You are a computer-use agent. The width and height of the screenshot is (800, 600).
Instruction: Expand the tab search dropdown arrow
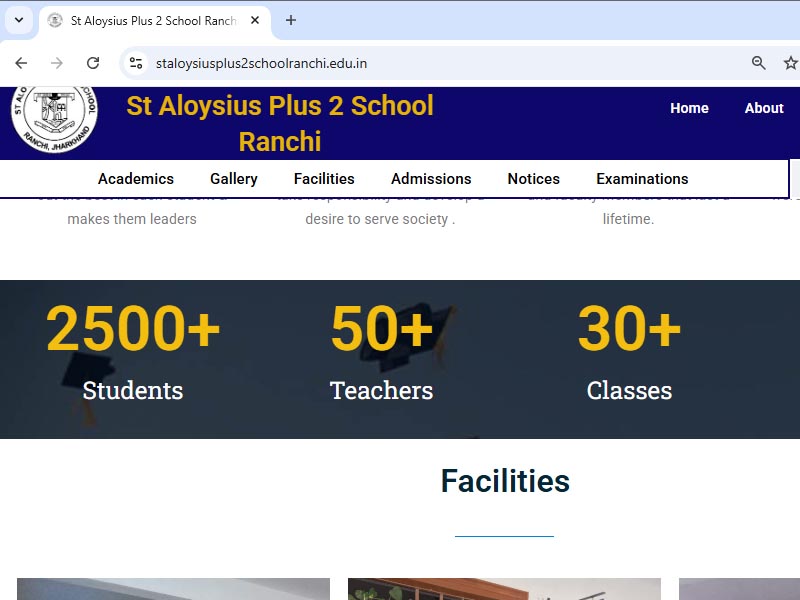click(18, 20)
